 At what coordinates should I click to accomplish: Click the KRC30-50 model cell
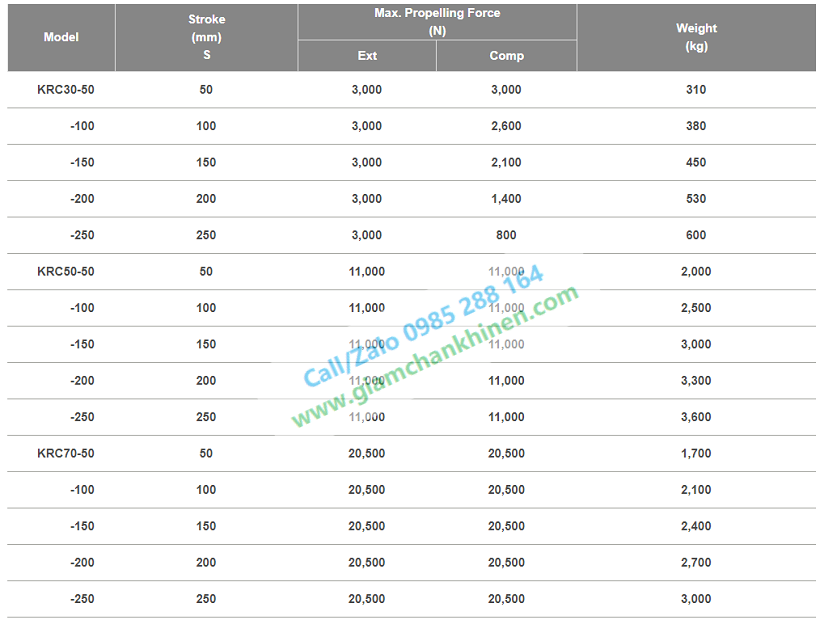coord(66,89)
